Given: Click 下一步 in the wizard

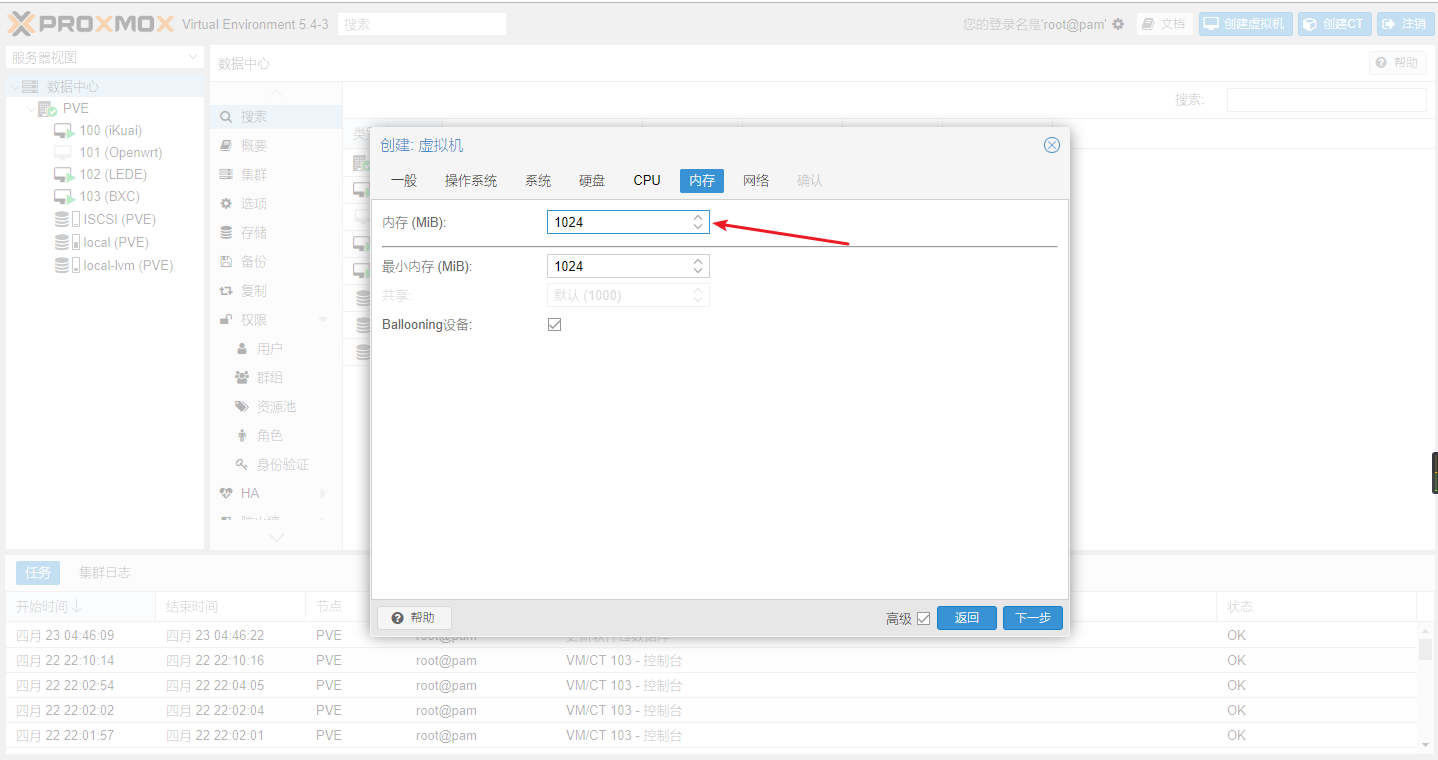Looking at the screenshot, I should point(1033,618).
